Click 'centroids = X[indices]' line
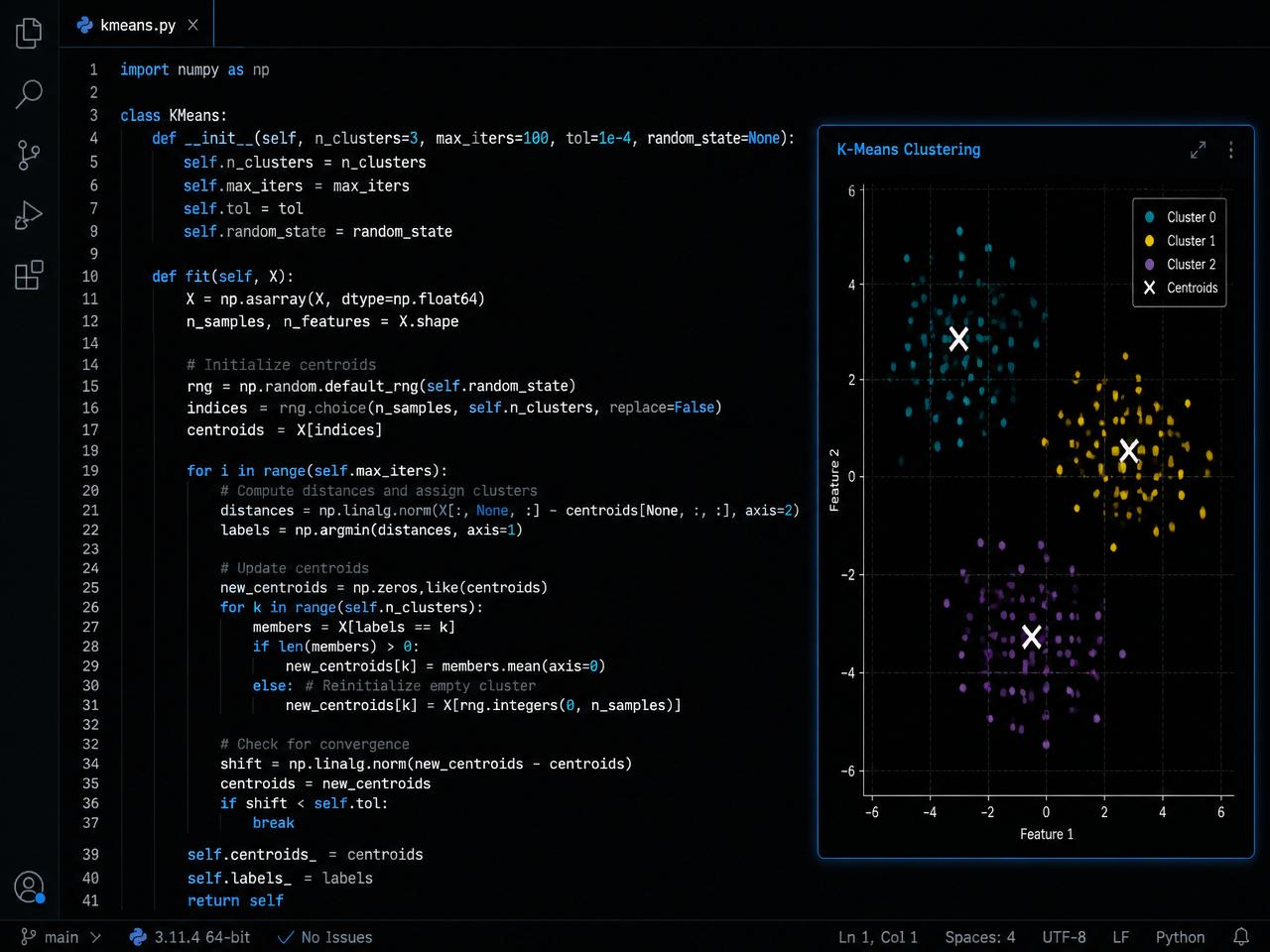Image resolution: width=1270 pixels, height=952 pixels. (284, 430)
